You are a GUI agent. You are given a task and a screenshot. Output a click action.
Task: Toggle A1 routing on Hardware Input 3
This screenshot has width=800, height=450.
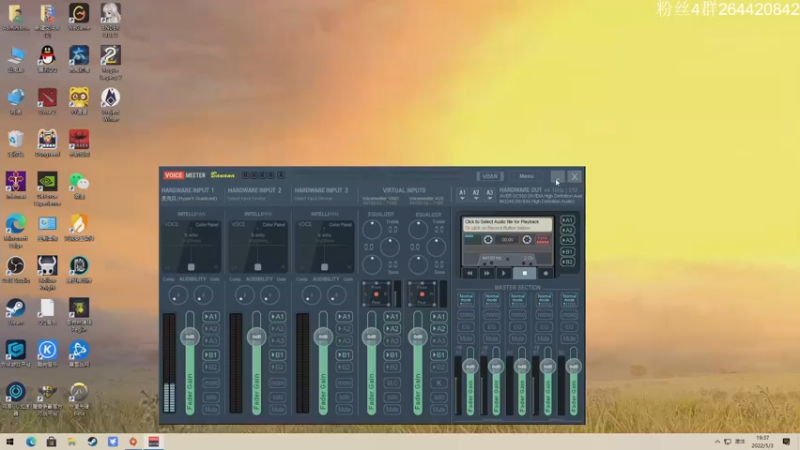coord(344,316)
